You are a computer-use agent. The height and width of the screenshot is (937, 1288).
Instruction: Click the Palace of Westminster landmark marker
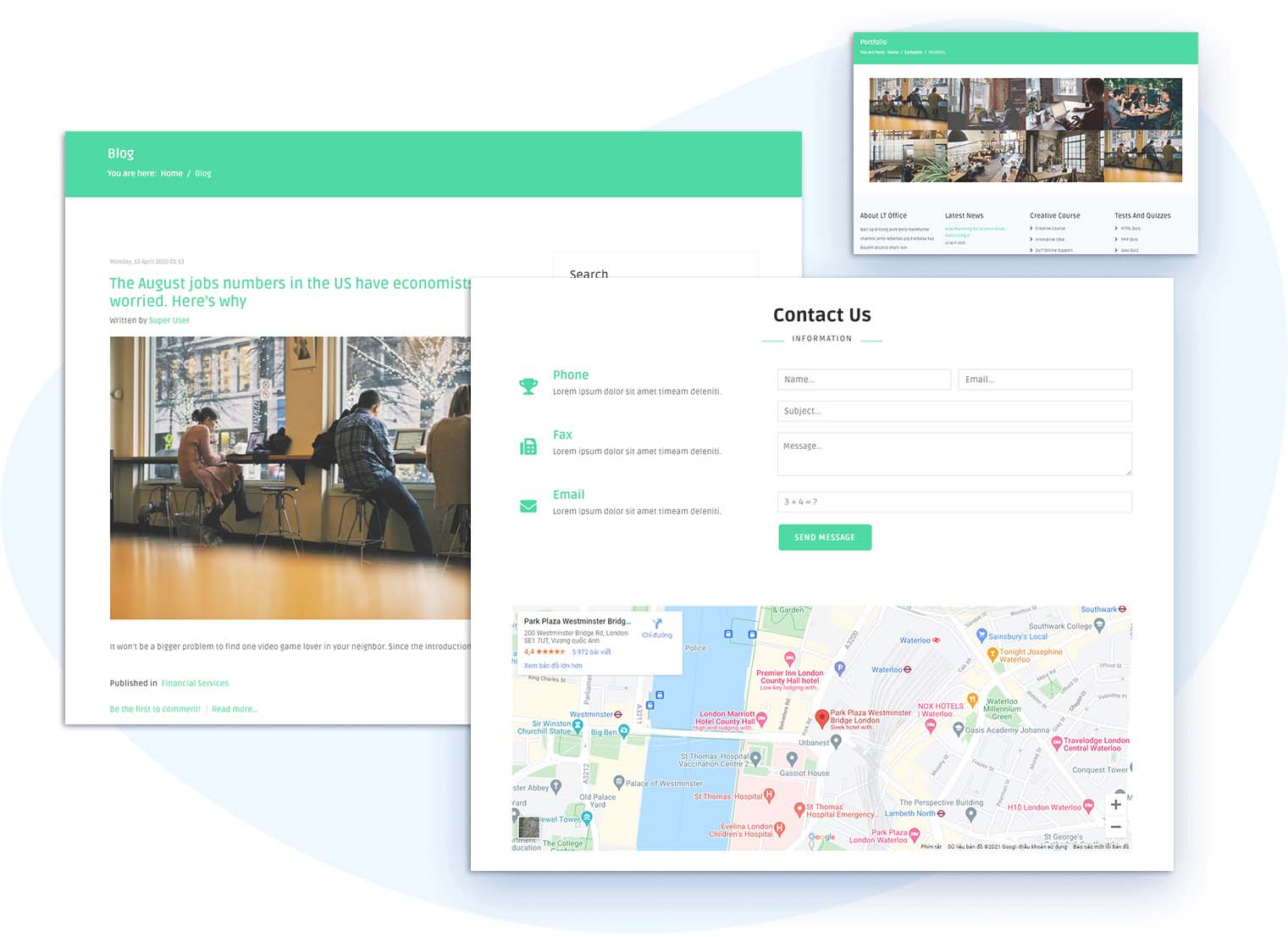pos(619,783)
